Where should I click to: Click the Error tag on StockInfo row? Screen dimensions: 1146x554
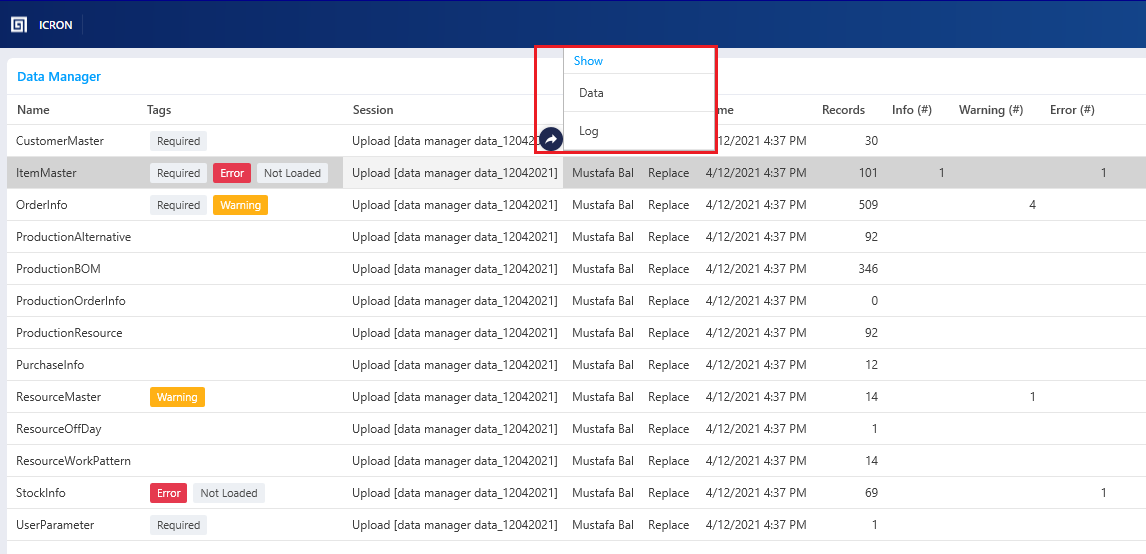pos(169,493)
